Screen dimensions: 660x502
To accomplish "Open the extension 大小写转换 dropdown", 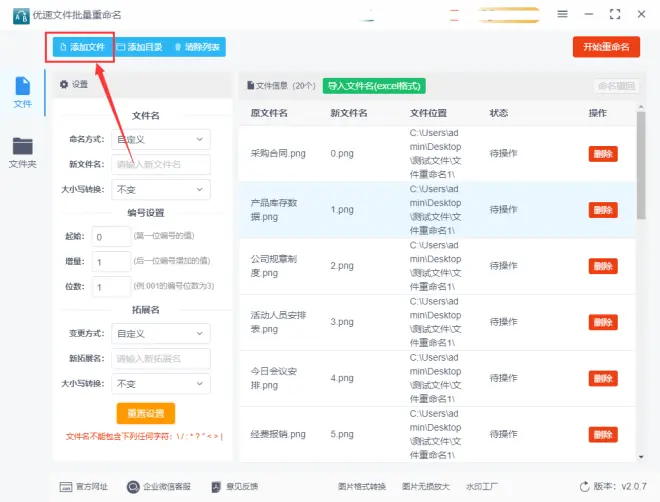I will pyautogui.click(x=161, y=384).
